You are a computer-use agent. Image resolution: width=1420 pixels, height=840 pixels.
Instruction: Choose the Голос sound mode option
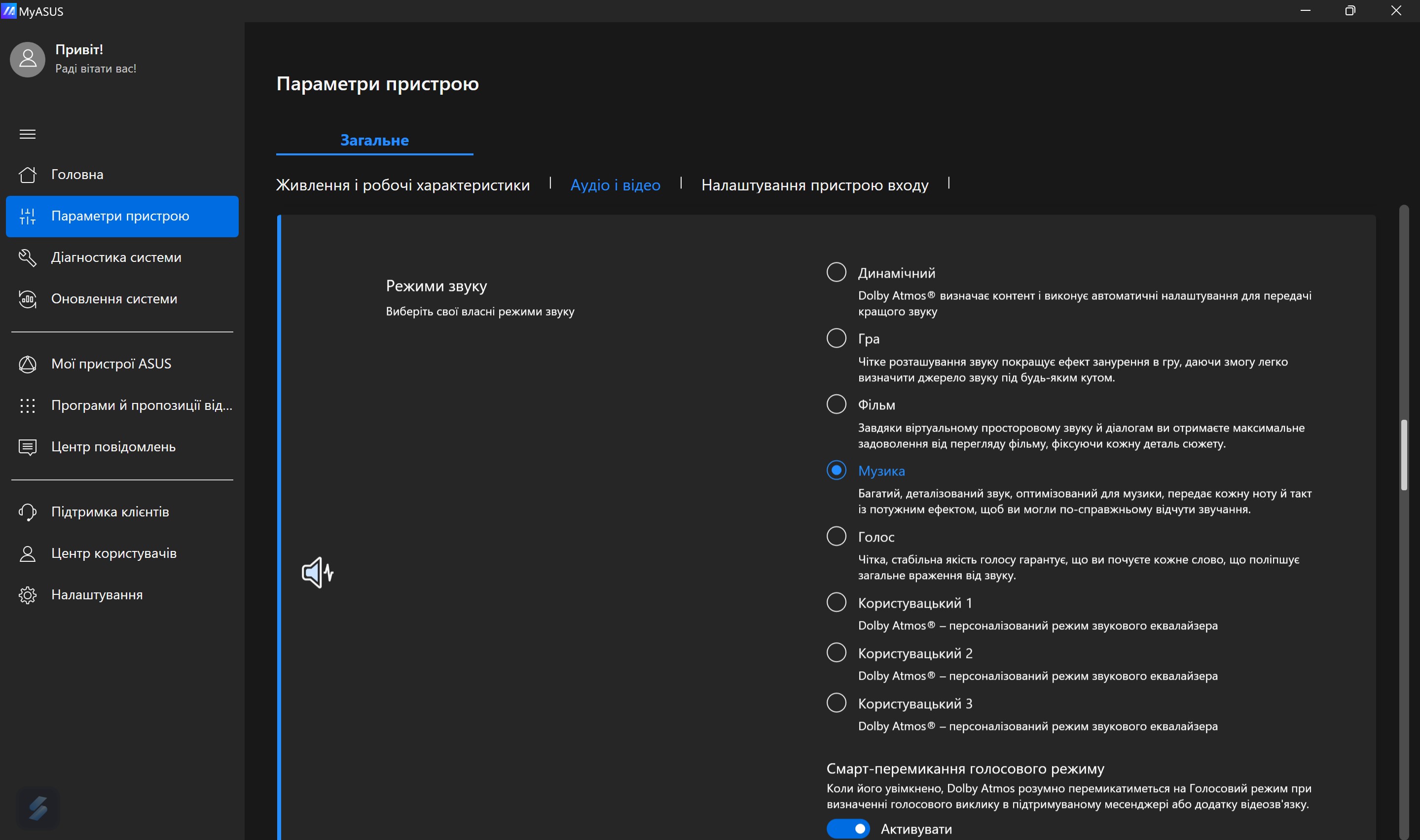pos(836,536)
